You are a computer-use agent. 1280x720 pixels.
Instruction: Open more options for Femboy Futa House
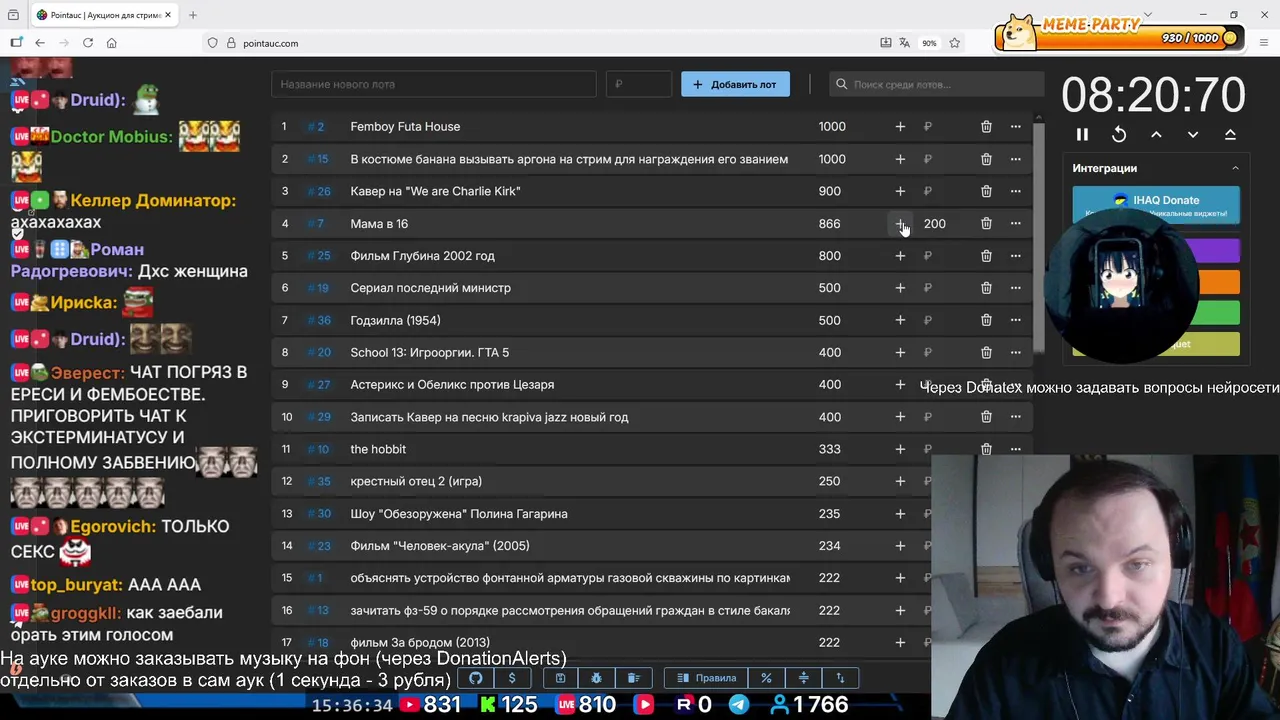(x=1016, y=127)
